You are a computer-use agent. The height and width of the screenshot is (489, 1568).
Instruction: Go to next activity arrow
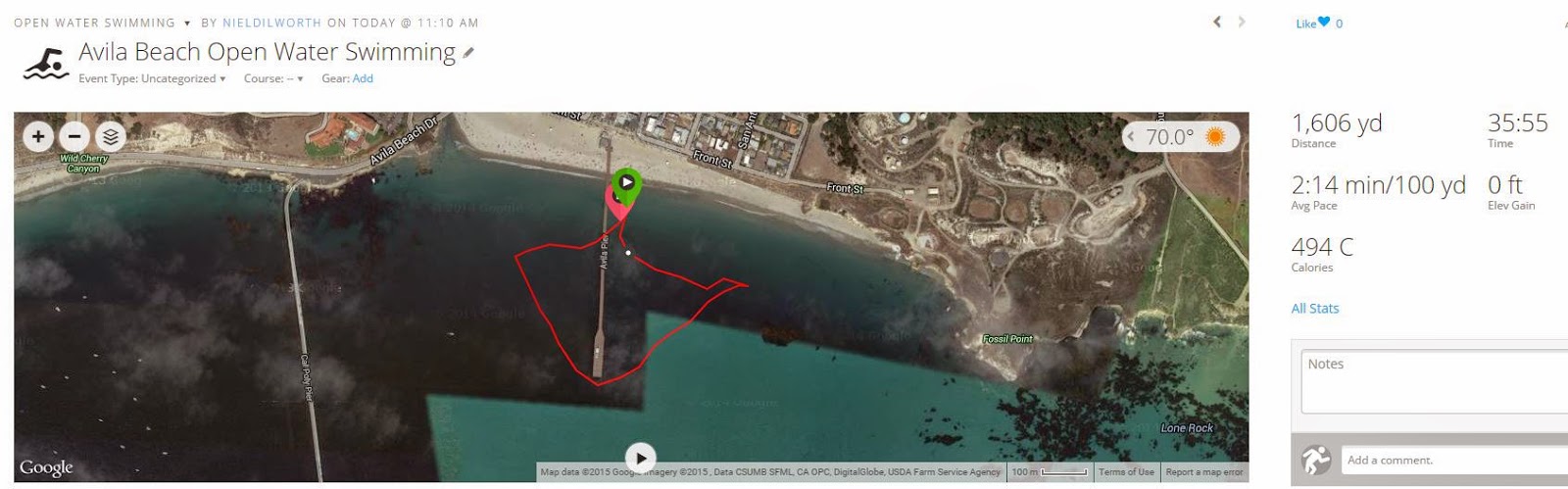(x=1242, y=22)
